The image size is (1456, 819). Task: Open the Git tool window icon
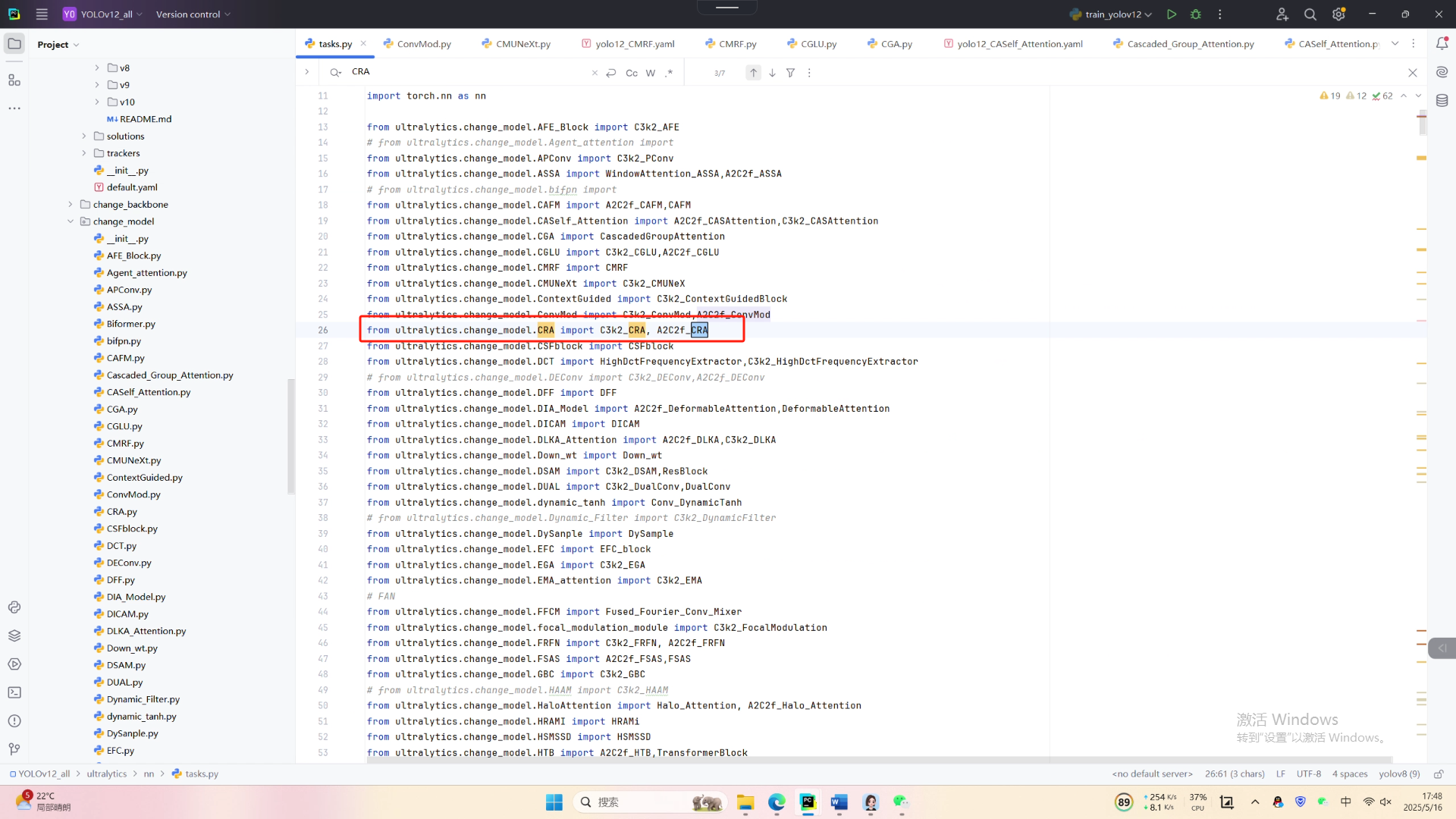[14, 749]
